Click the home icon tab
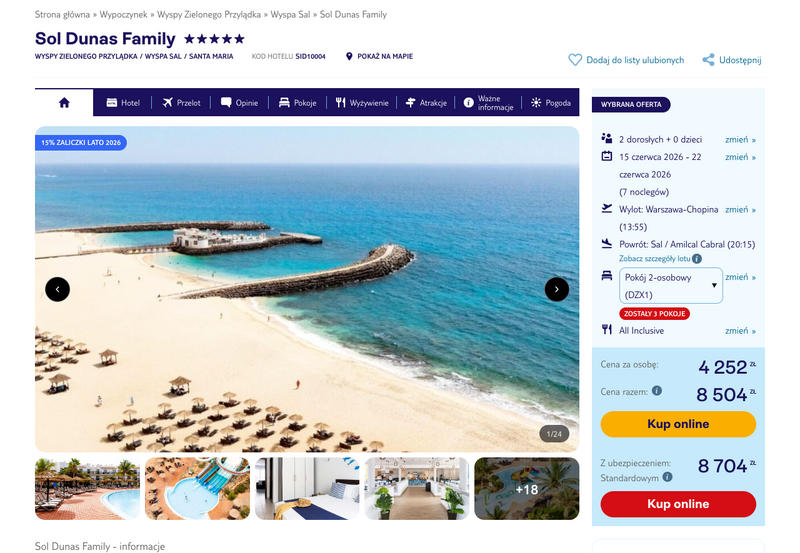Viewport: 800px width, 553px height. [x=64, y=103]
